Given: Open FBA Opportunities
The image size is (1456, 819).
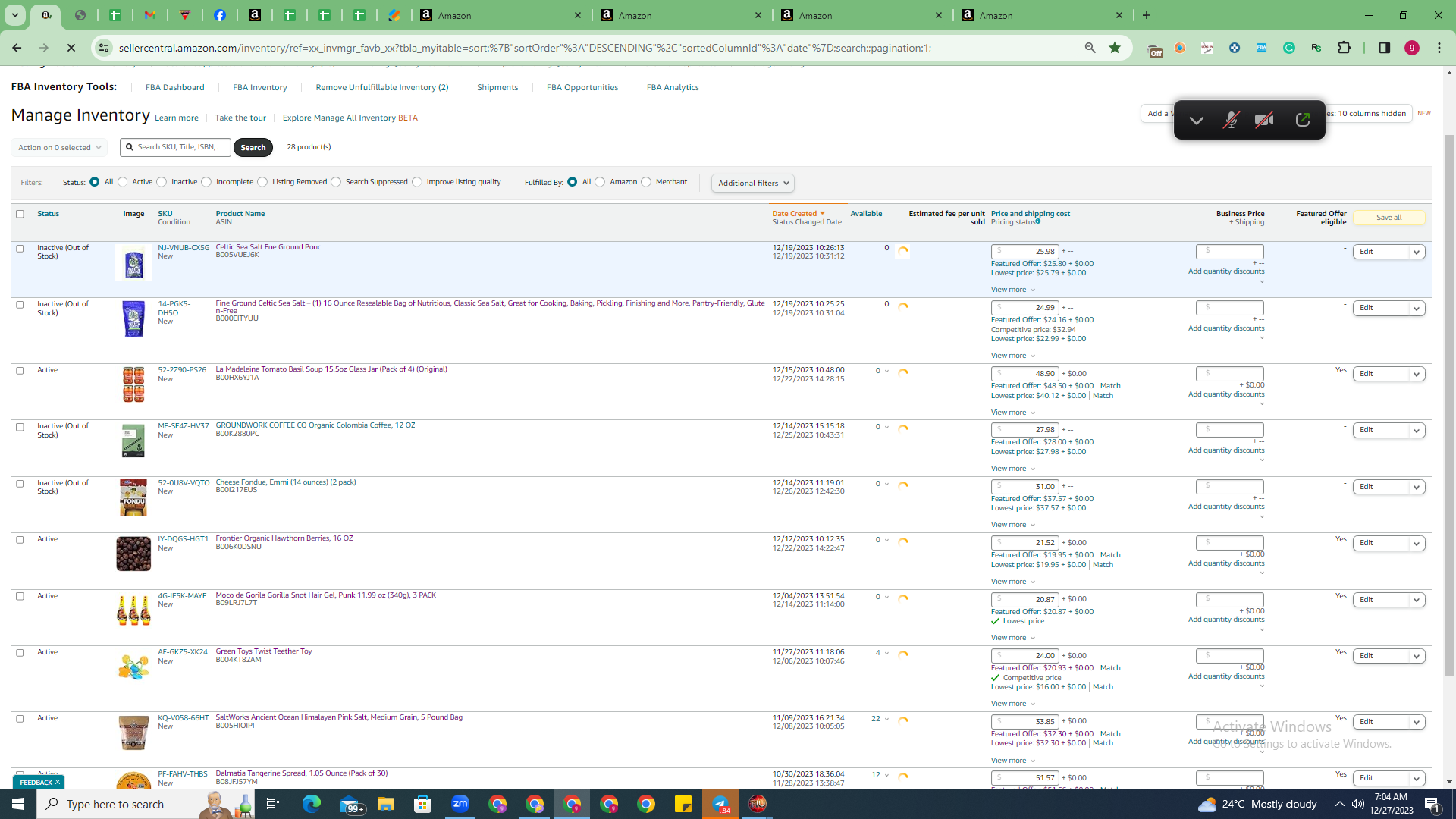Looking at the screenshot, I should tap(582, 87).
